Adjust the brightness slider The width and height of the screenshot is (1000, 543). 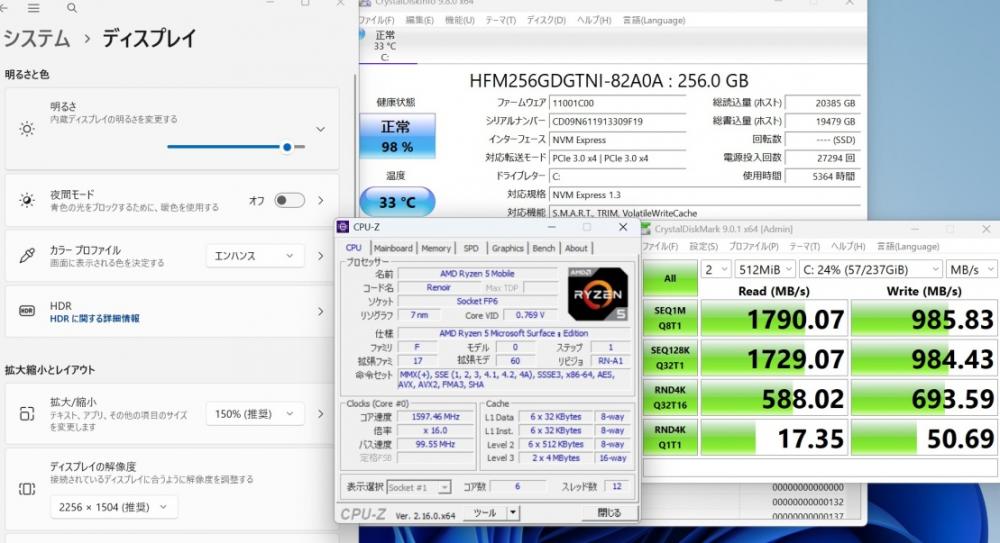[x=236, y=147]
